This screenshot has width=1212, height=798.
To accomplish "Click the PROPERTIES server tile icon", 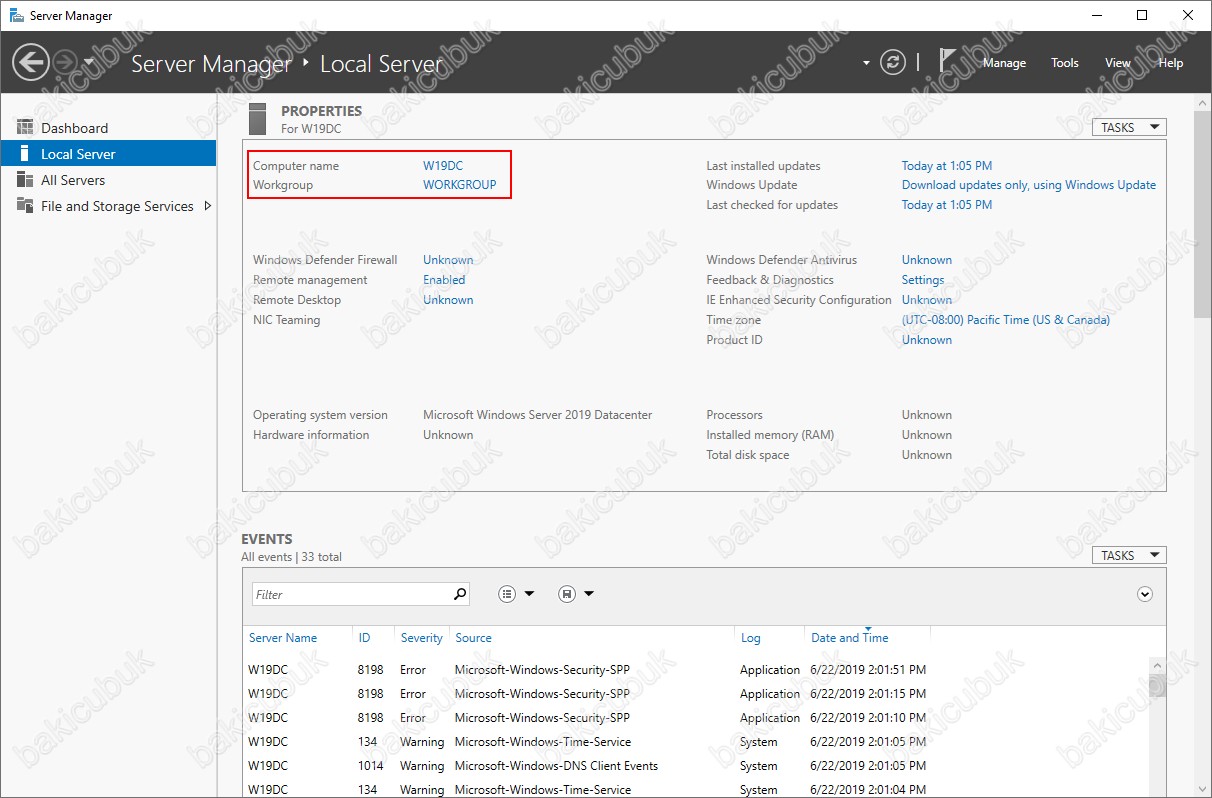I will (258, 119).
